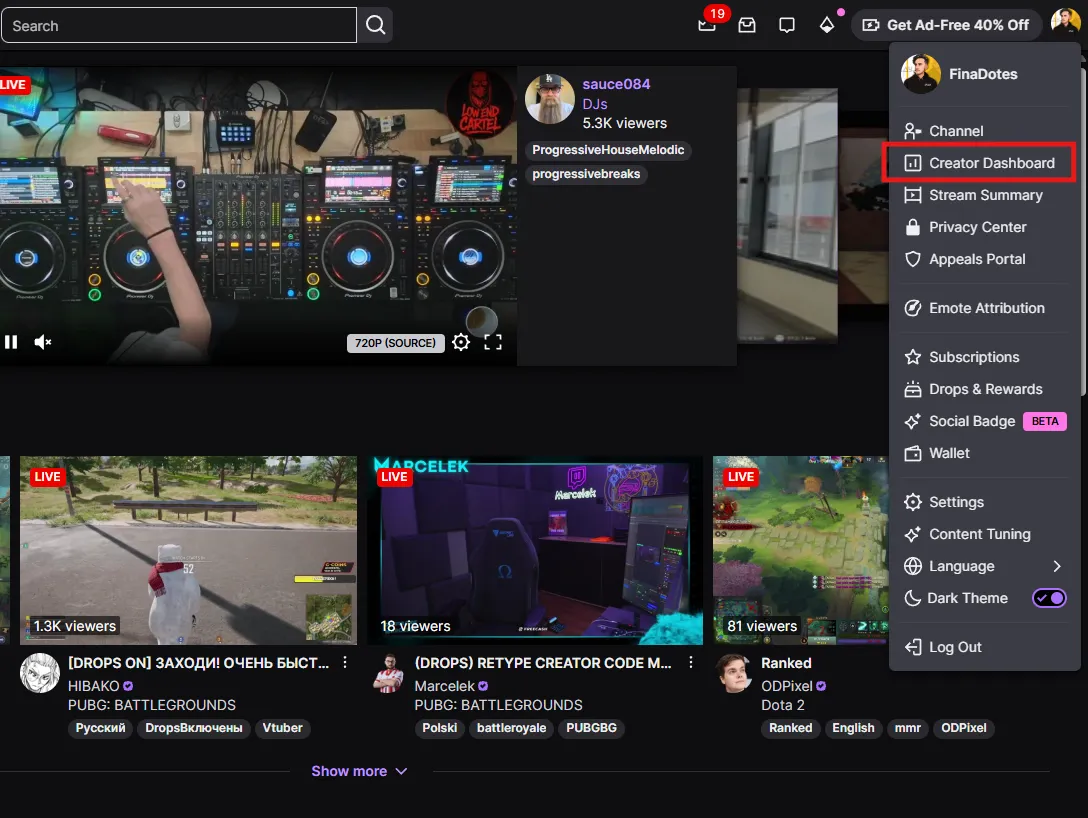1088x818 pixels.
Task: Open the 720P quality selector
Action: (395, 342)
